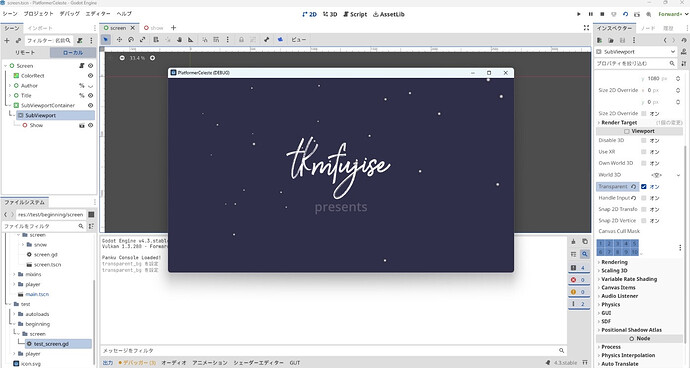Enable the Use XR checkbox
Image resolution: width=690 pixels, height=368 pixels.
click(x=644, y=152)
